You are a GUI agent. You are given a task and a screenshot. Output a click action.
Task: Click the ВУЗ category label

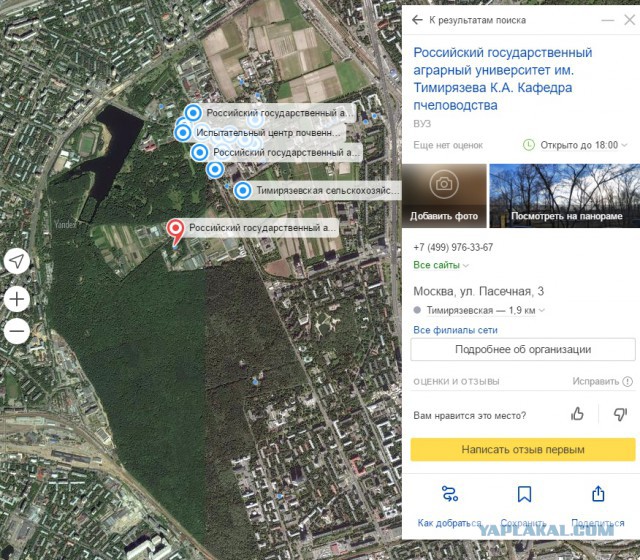click(x=422, y=124)
